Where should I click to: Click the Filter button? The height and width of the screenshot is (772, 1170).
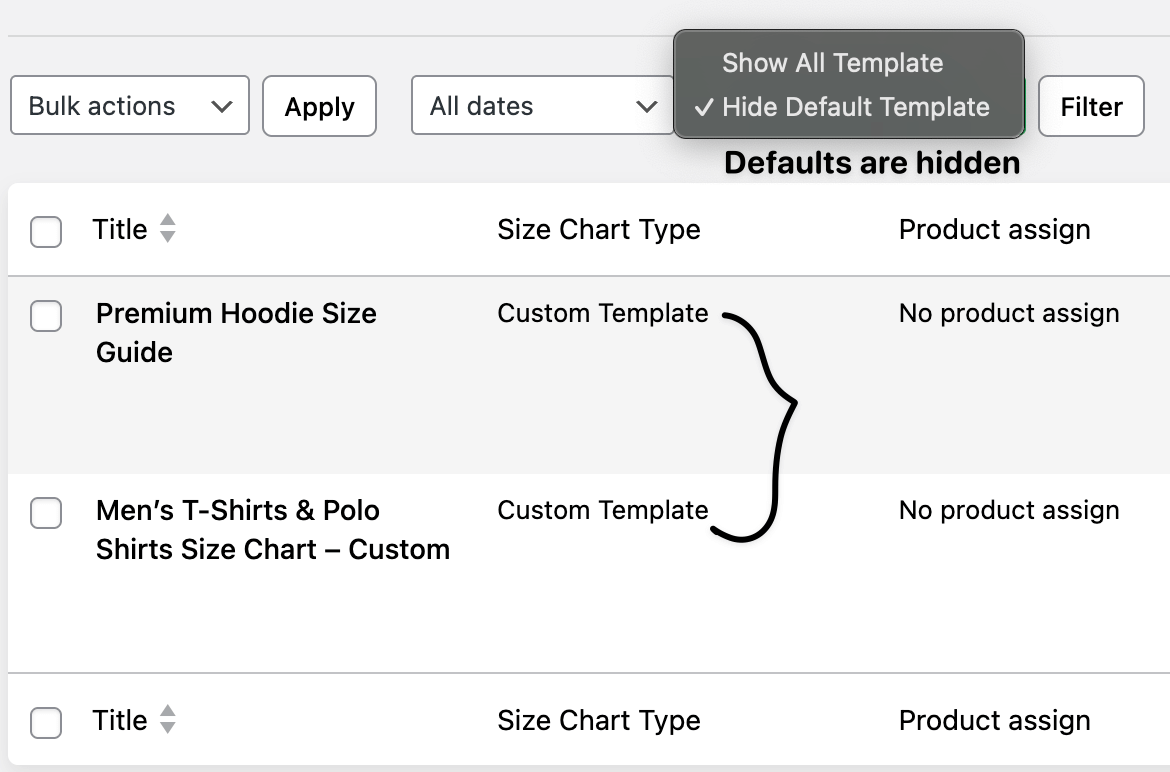tap(1091, 105)
